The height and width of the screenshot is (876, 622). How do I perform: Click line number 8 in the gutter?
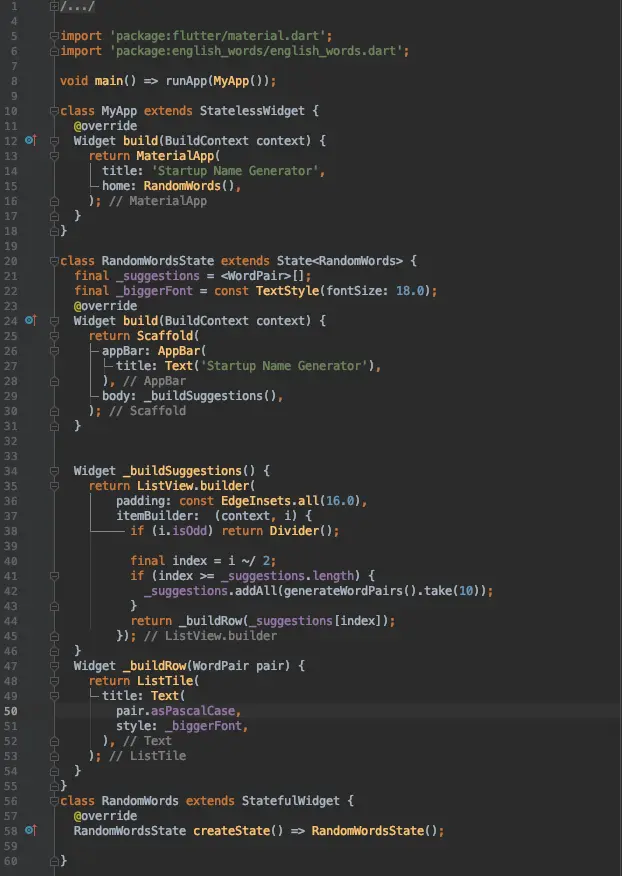(14, 81)
